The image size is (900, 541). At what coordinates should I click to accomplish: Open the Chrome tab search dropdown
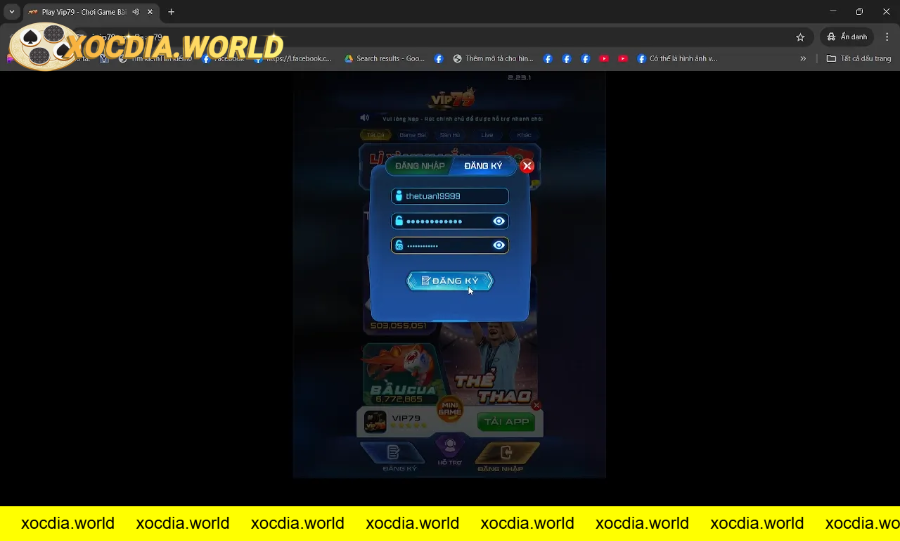pyautogui.click(x=11, y=11)
